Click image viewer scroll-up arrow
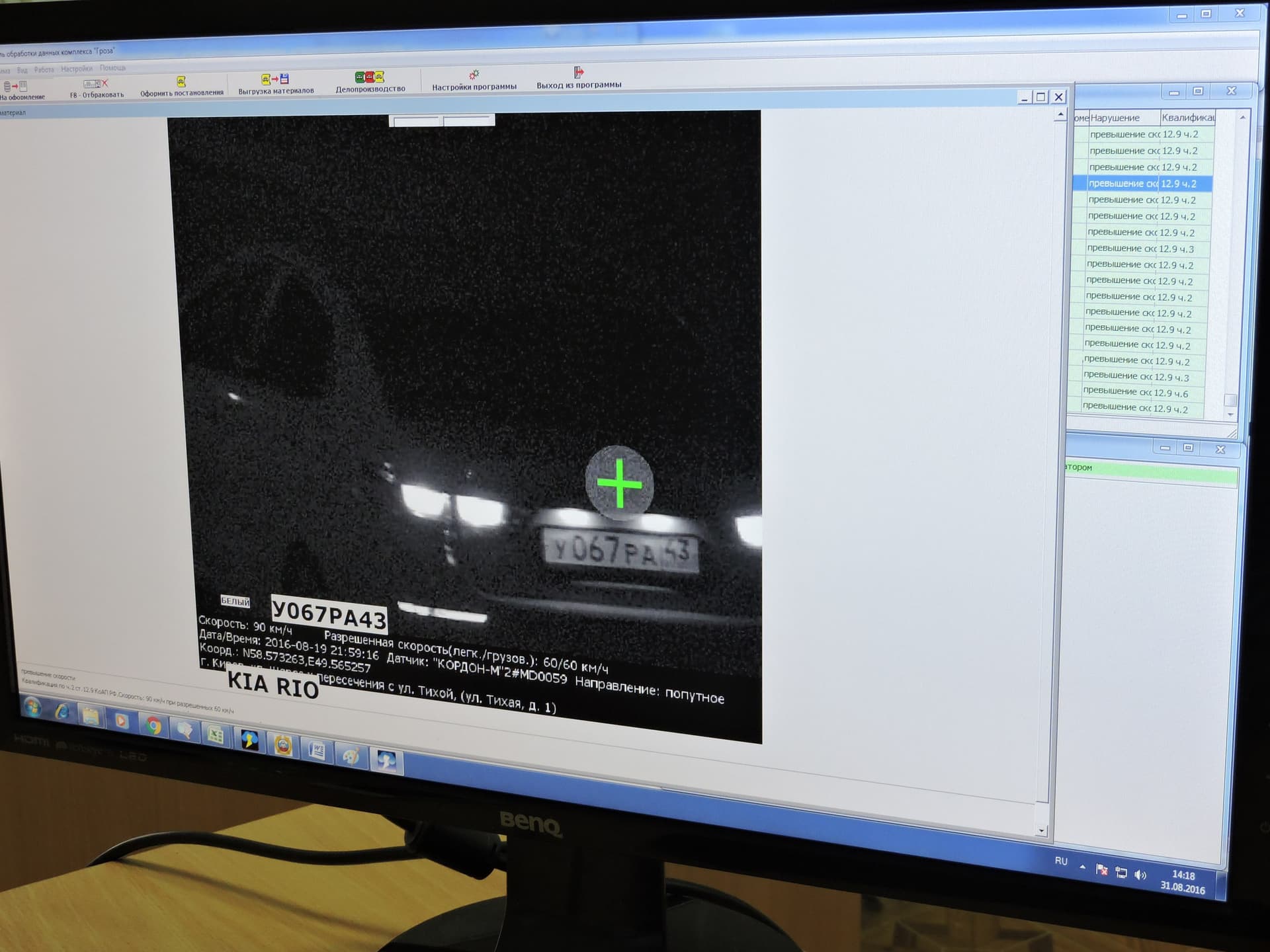Screen dimensions: 1270x952 [1061, 115]
